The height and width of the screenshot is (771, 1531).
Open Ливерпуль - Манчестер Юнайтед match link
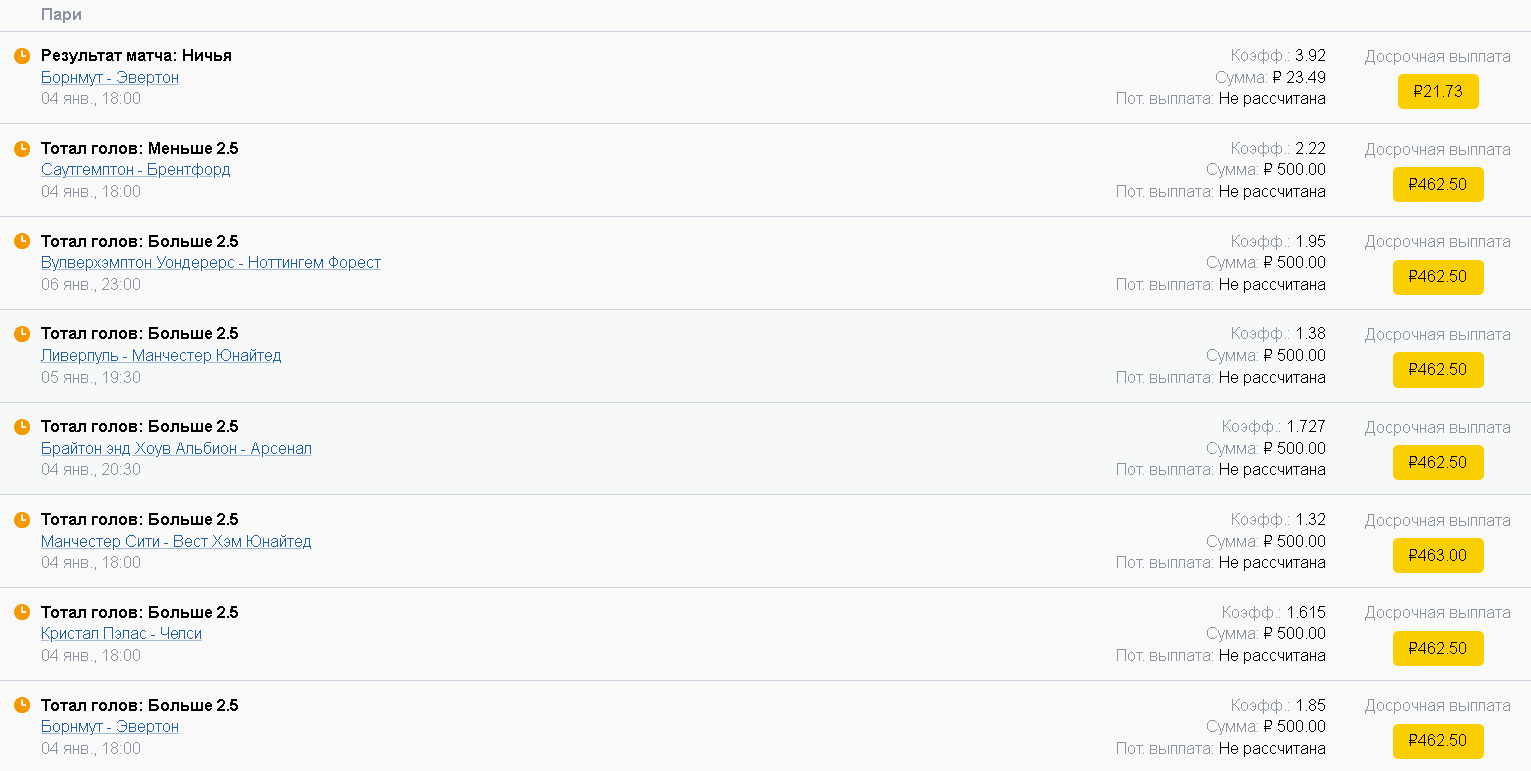(x=161, y=355)
